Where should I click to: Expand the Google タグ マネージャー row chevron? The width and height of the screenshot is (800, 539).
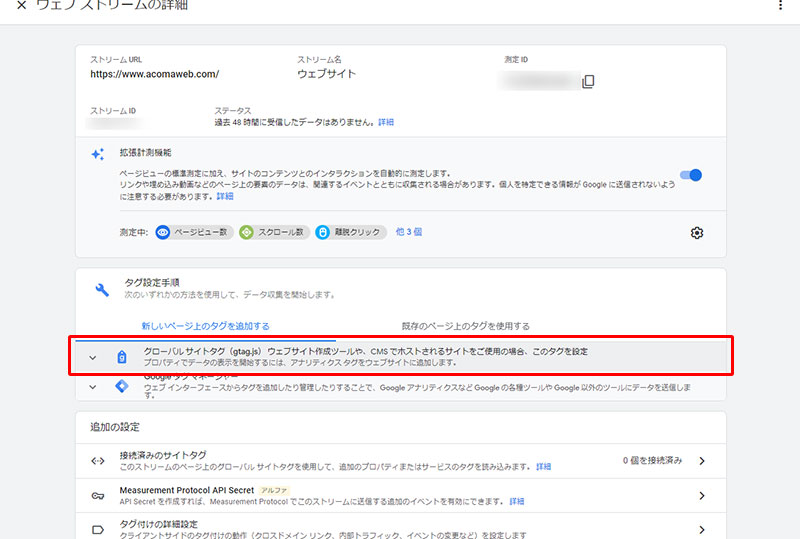(92, 386)
